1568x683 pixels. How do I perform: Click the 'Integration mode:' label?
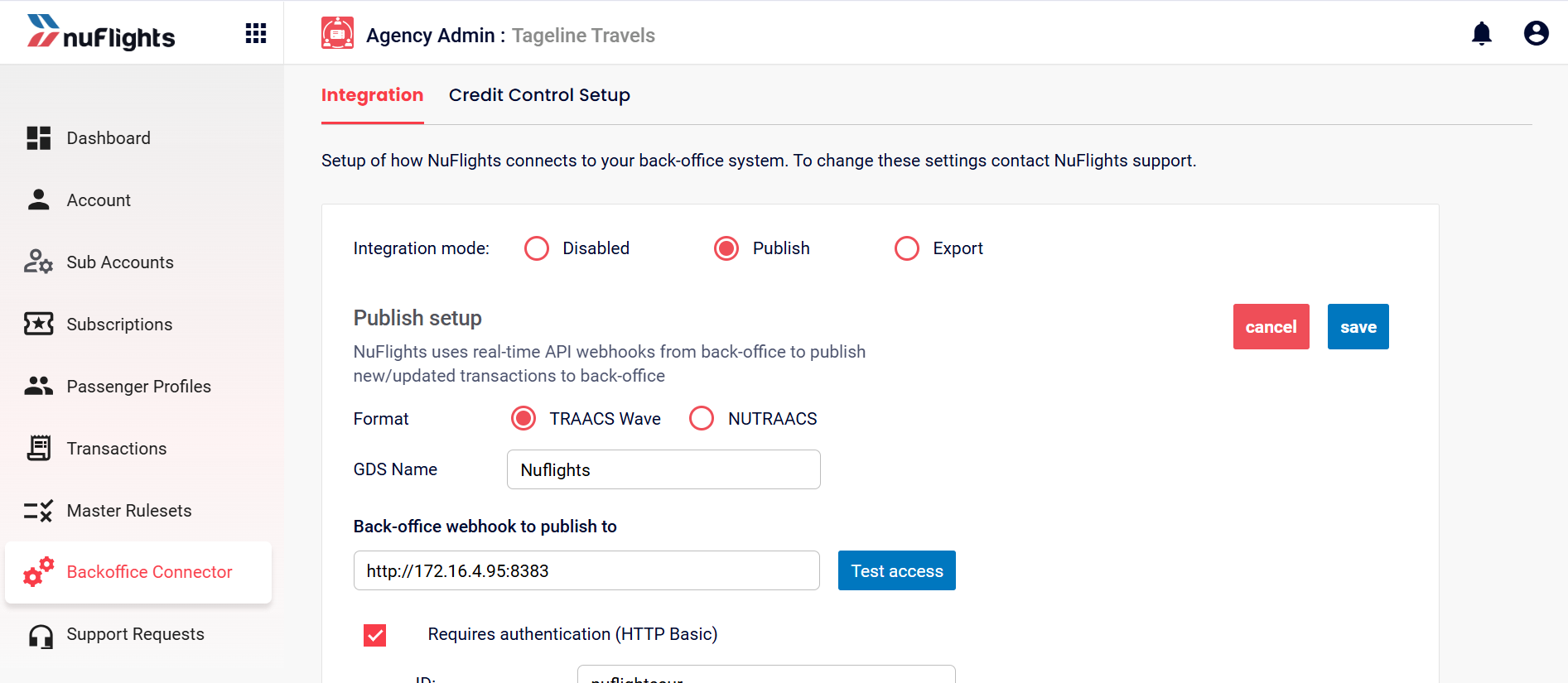pyautogui.click(x=422, y=248)
